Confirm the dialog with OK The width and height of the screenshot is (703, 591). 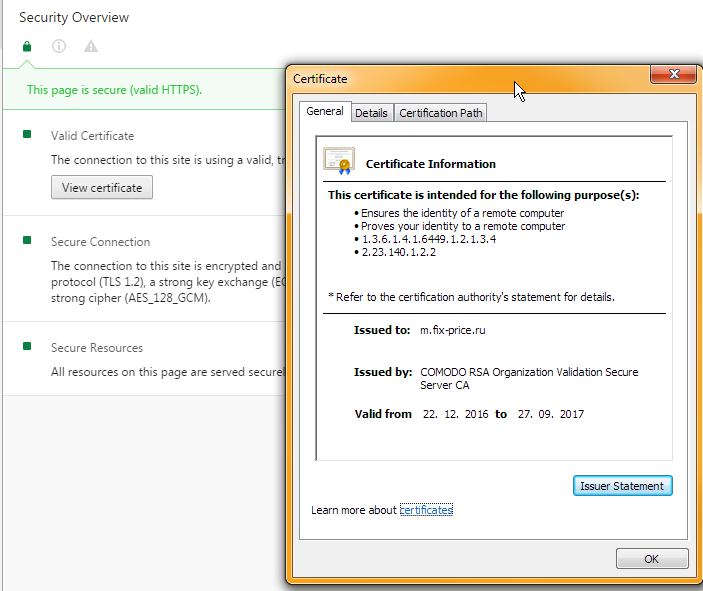click(x=652, y=559)
